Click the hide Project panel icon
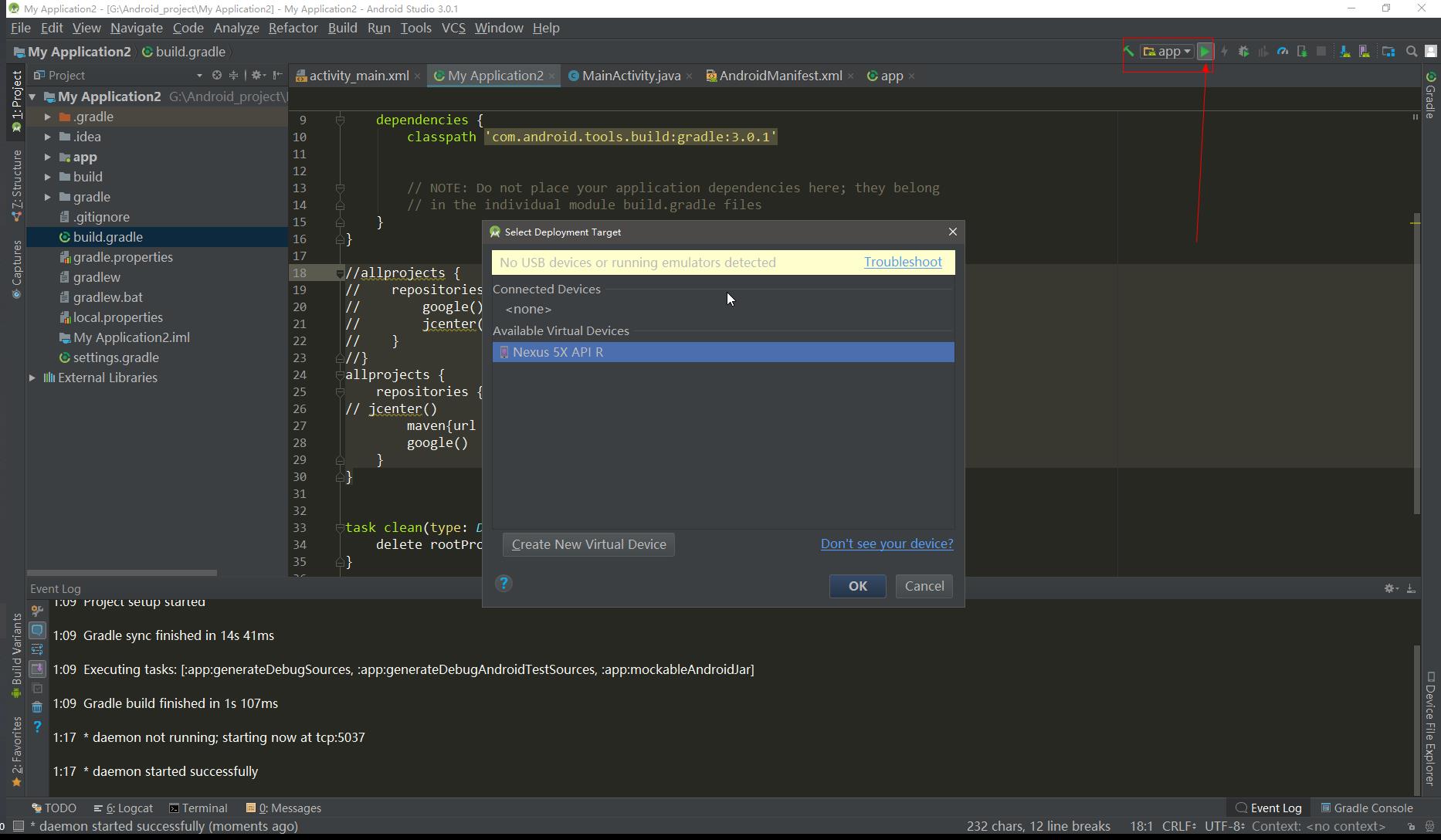Screen dimensions: 1441x840 click(x=277, y=75)
